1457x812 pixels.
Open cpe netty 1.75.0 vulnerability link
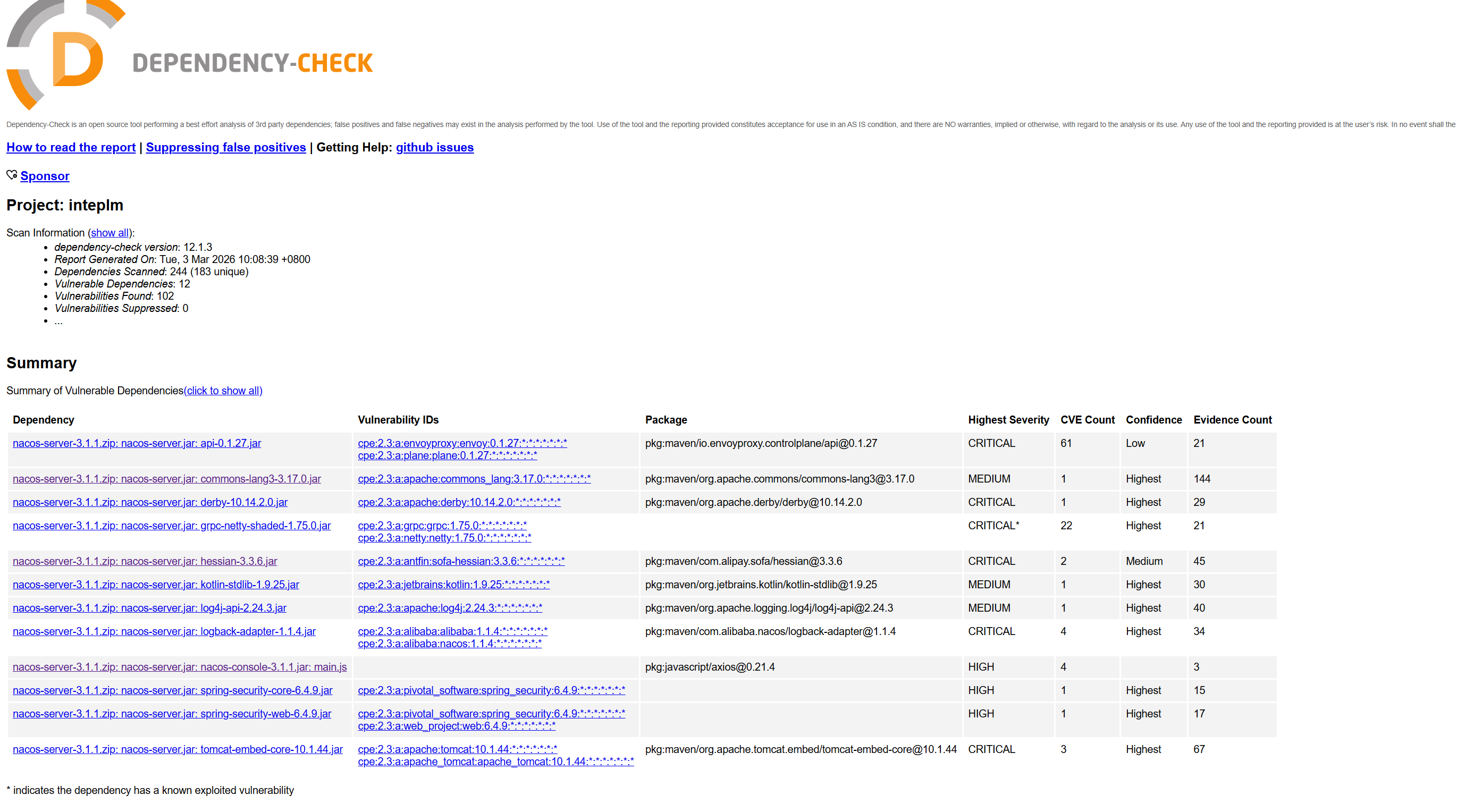point(444,537)
